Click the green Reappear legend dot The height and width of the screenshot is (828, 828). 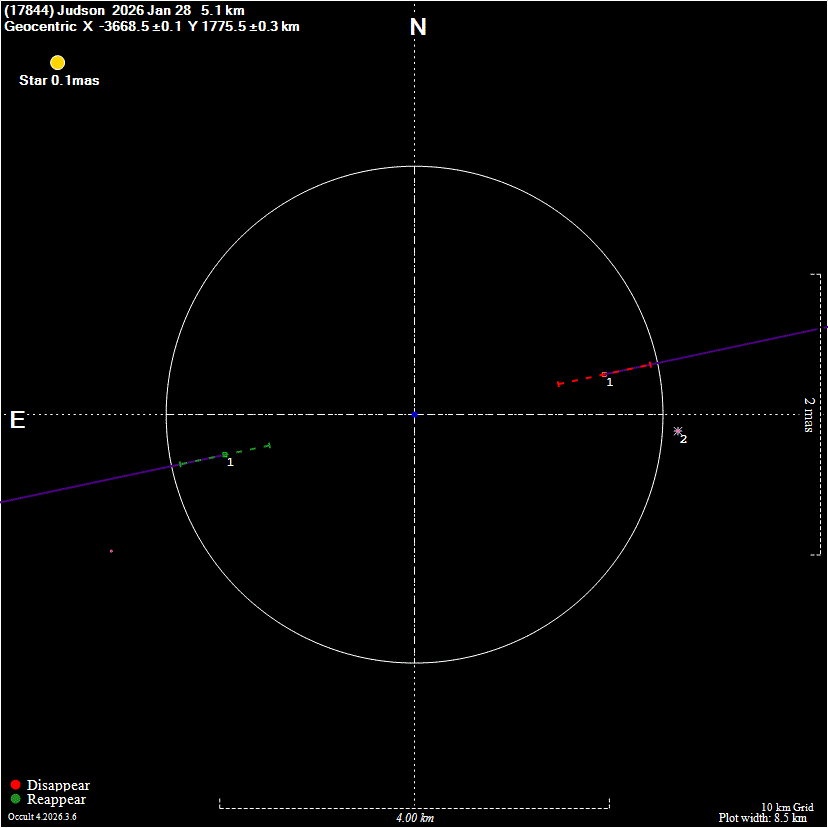15,799
